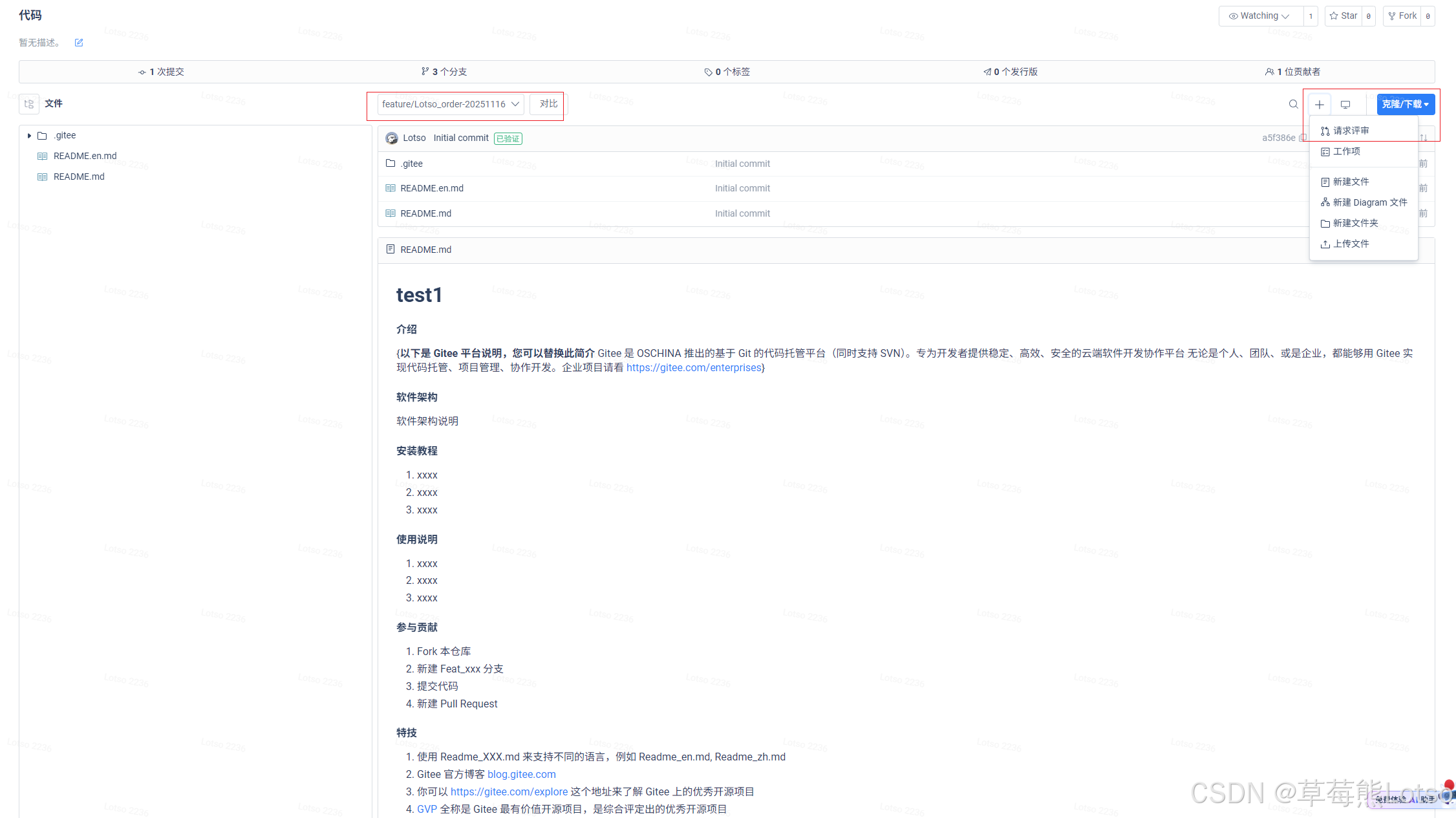Click the Fork button
The width and height of the screenshot is (1456, 818).
pos(1402,16)
